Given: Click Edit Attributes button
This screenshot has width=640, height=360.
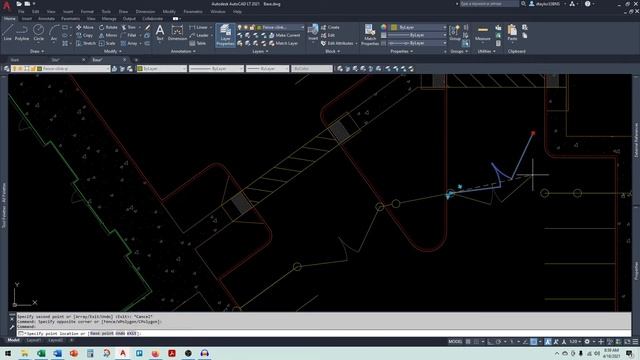Looking at the screenshot, I should 339,43.
